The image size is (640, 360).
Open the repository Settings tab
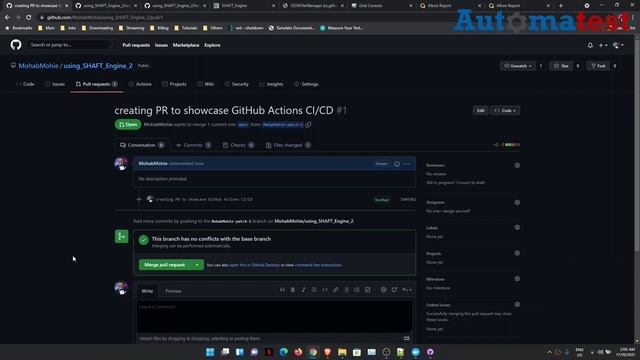coord(306,84)
